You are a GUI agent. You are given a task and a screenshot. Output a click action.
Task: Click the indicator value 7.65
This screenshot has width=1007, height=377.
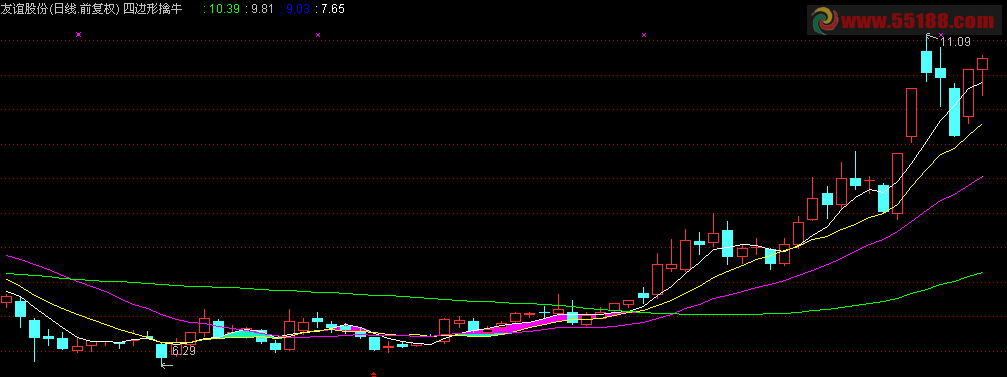coord(333,9)
